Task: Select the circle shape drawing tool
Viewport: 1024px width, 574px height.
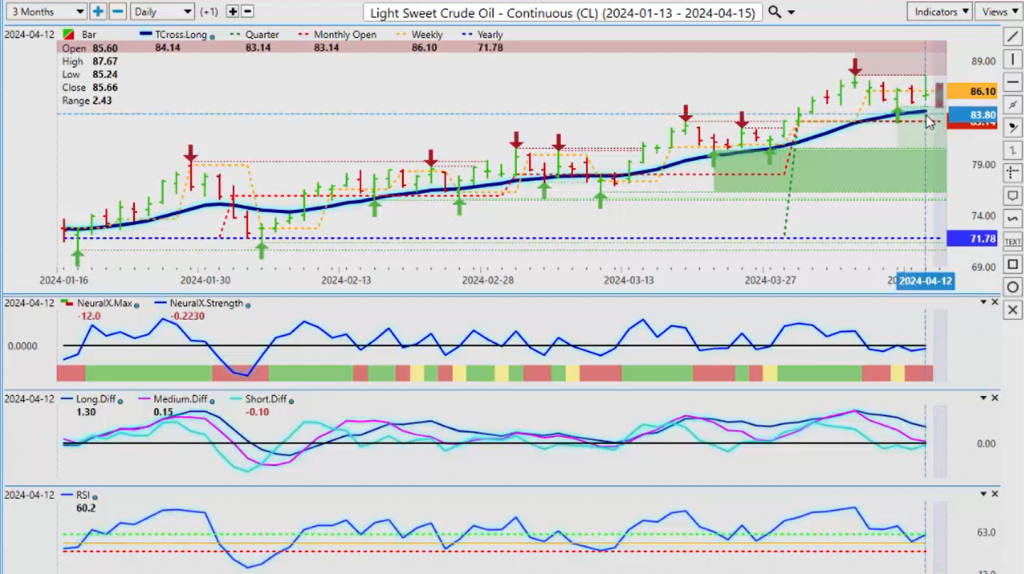Action: point(1012,287)
